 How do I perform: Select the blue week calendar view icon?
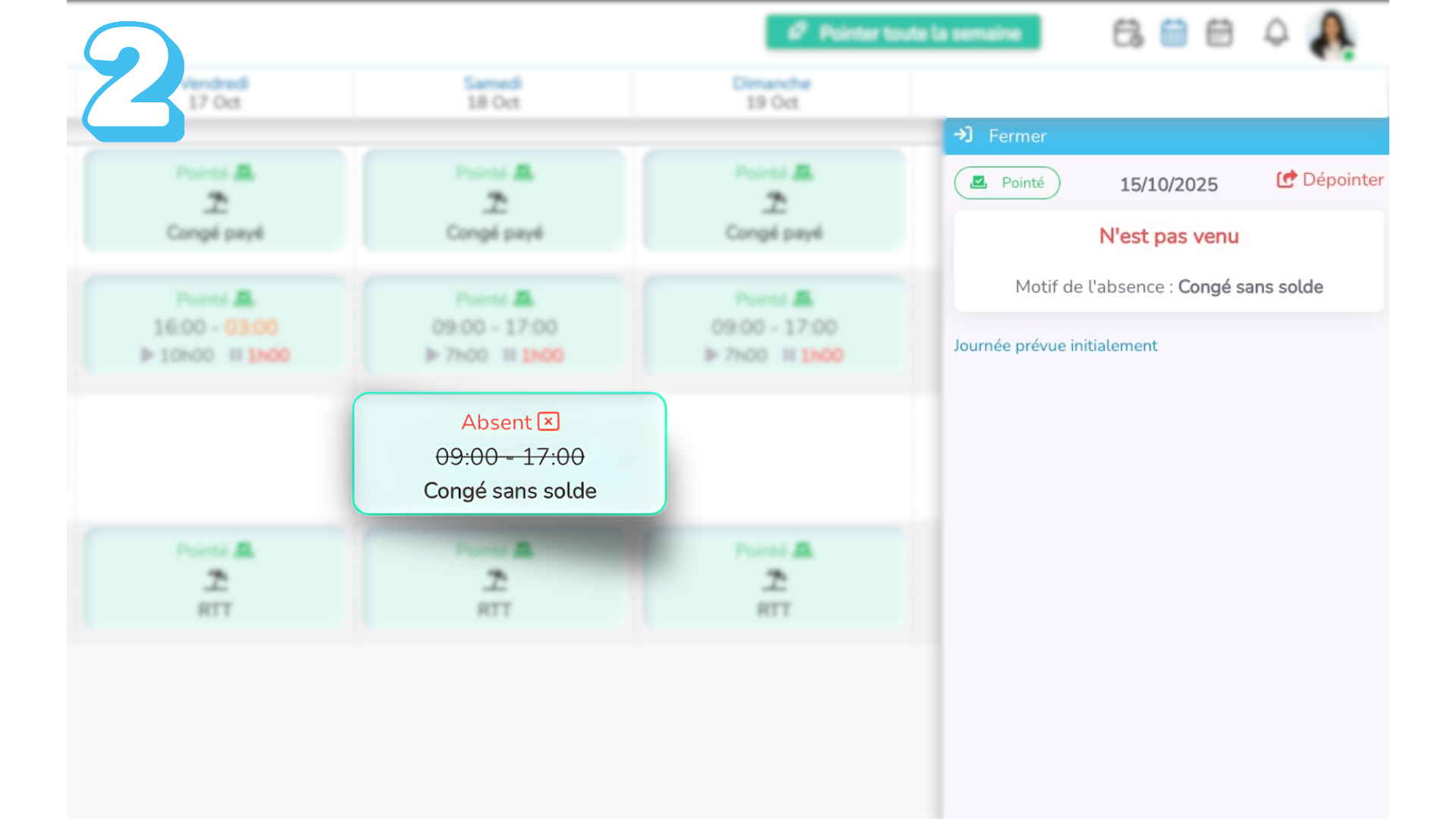click(x=1173, y=33)
